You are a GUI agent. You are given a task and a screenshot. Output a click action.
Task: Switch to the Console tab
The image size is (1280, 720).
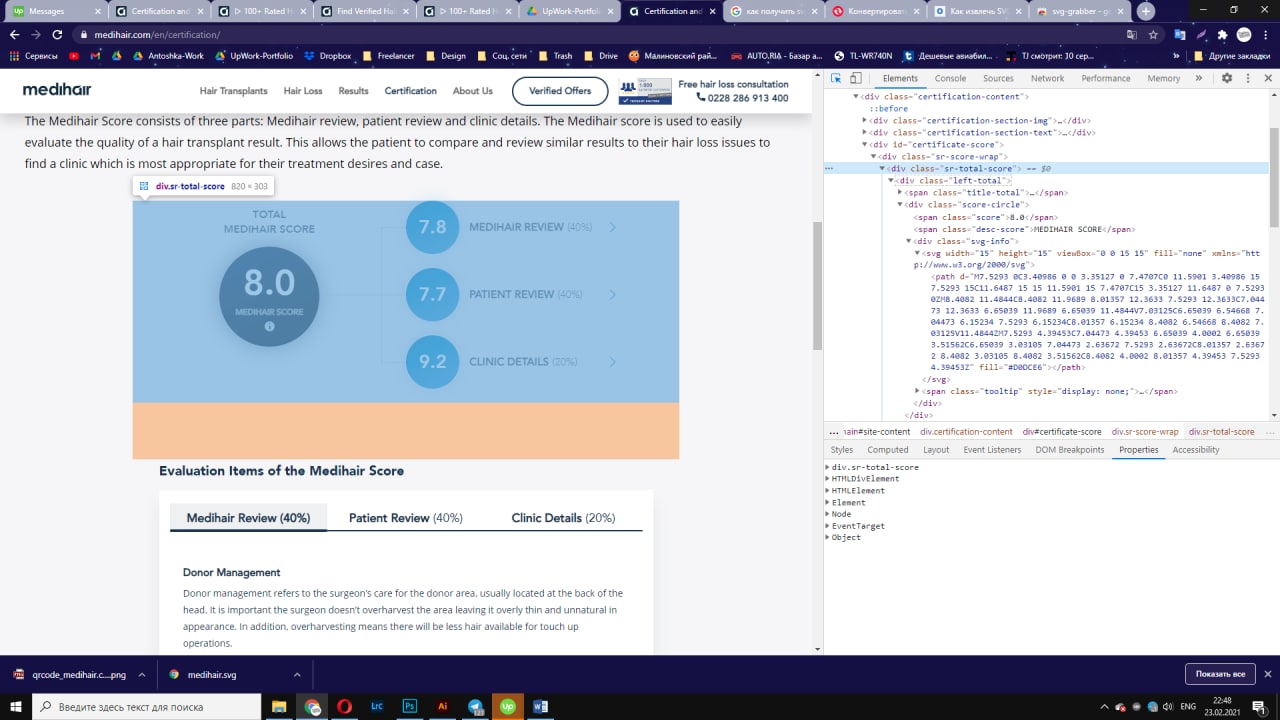pyautogui.click(x=950, y=78)
